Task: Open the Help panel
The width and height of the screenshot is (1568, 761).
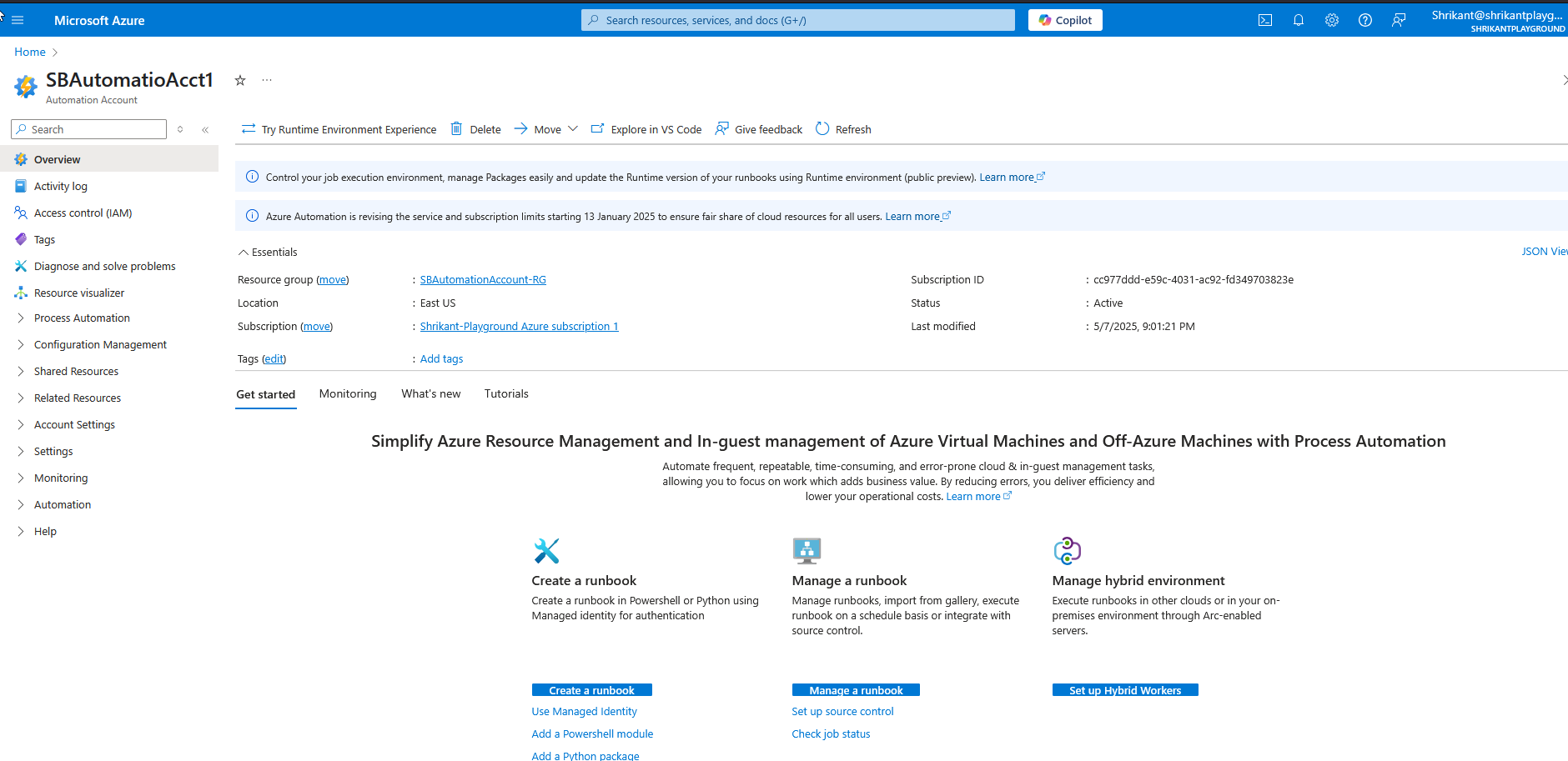Action: point(1365,19)
